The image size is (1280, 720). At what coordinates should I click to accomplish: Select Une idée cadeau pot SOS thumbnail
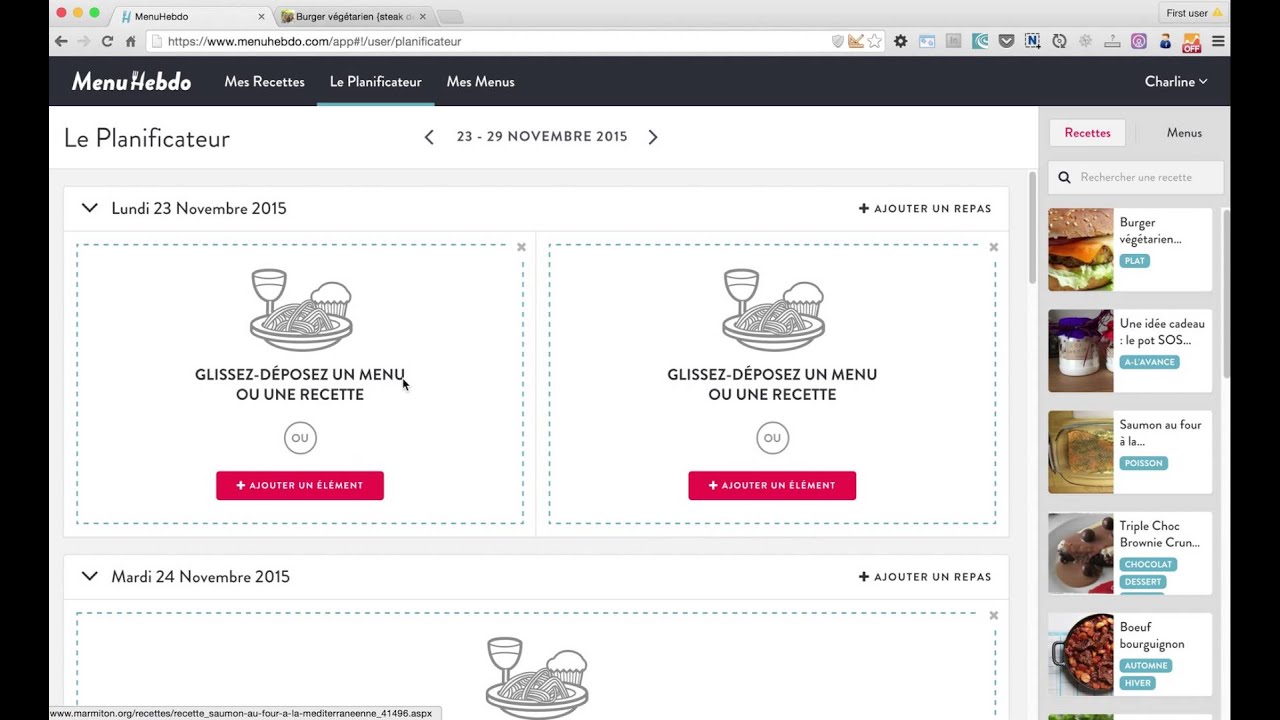tap(1080, 350)
